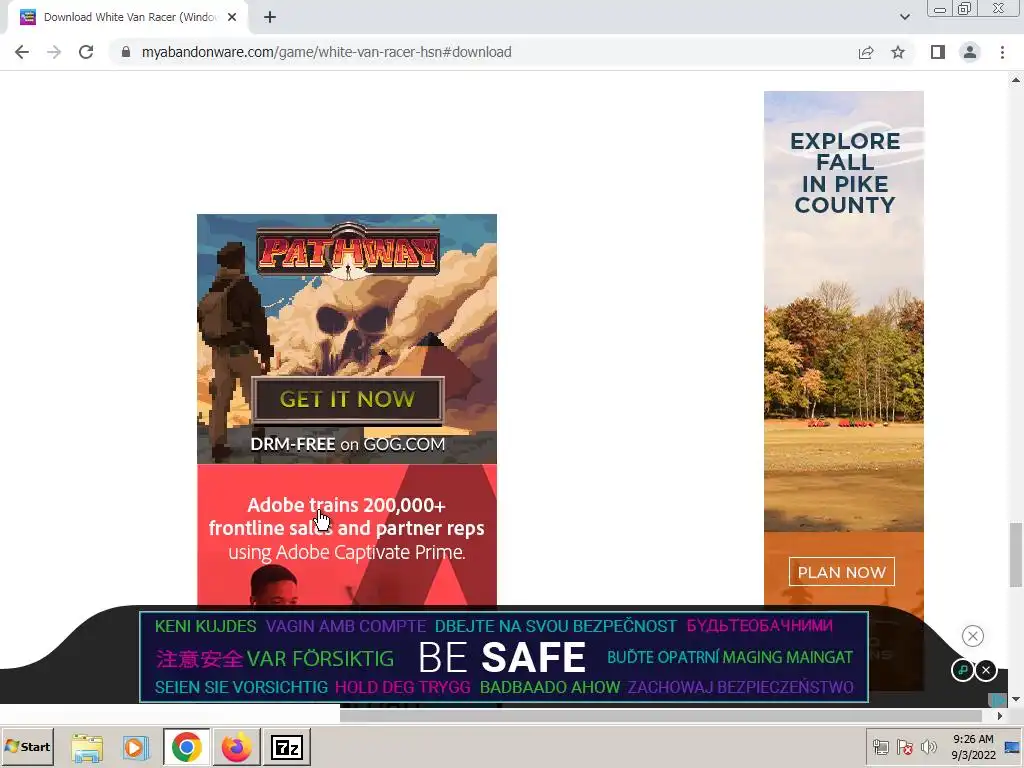Close the bottom banner with circled X

click(x=972, y=636)
